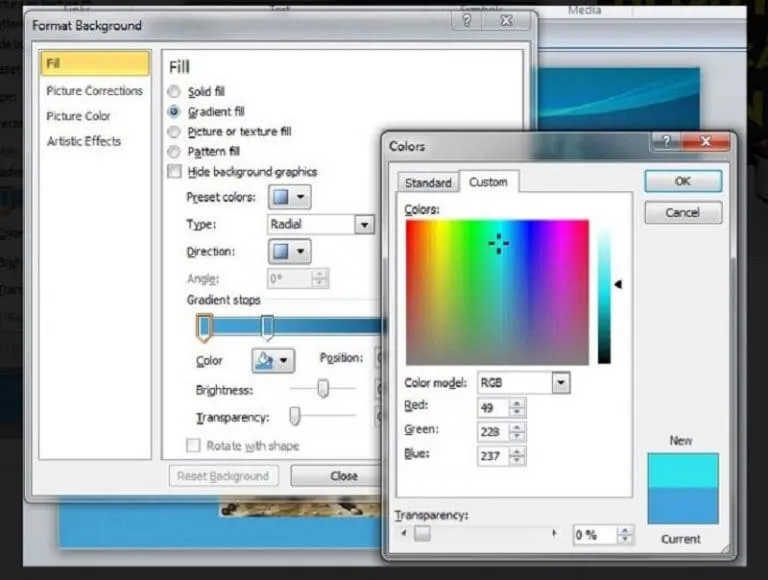The image size is (768, 580).
Task: Click the Gradient stops label
Action: [x=224, y=300]
